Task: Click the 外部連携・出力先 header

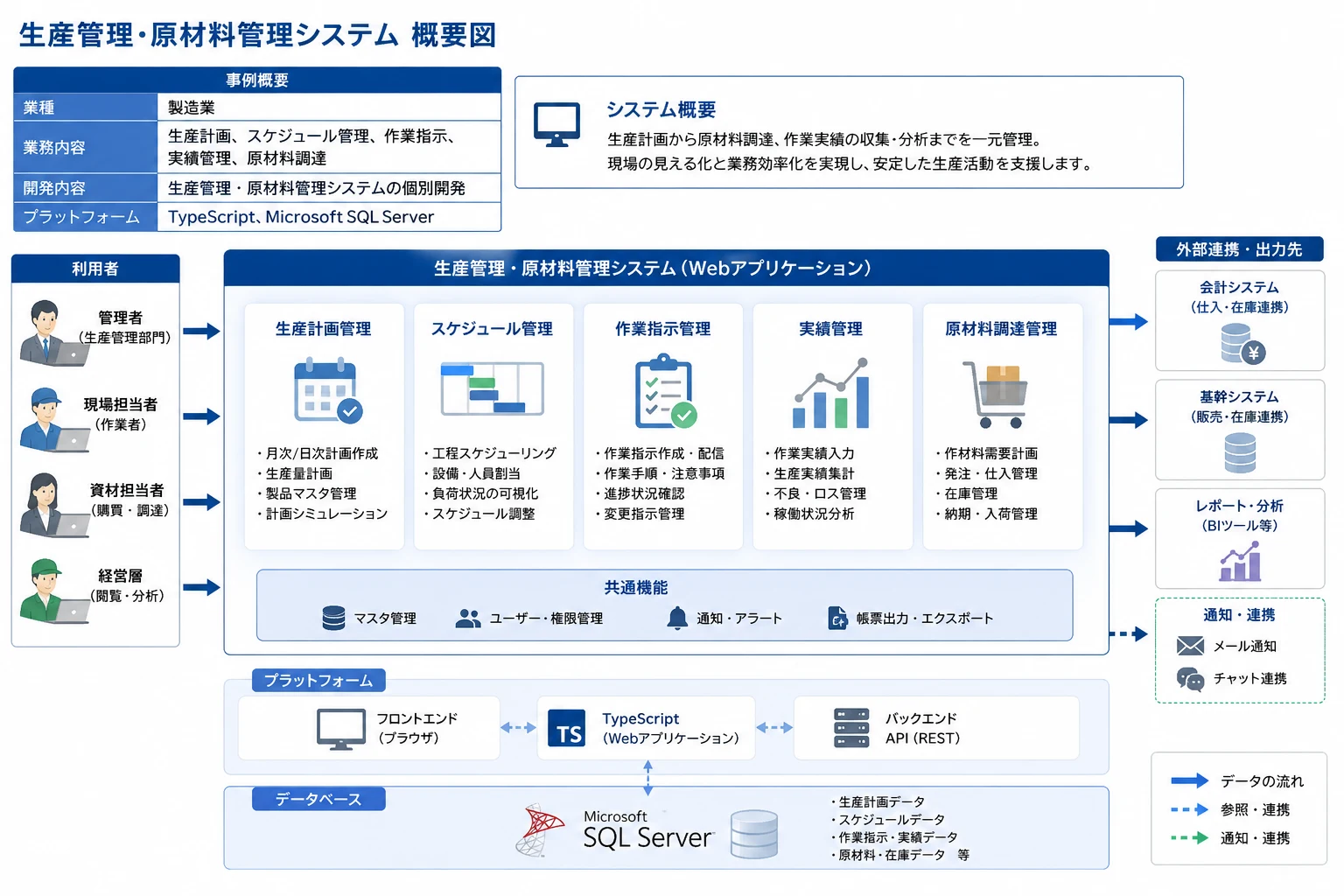Action: (x=1239, y=249)
